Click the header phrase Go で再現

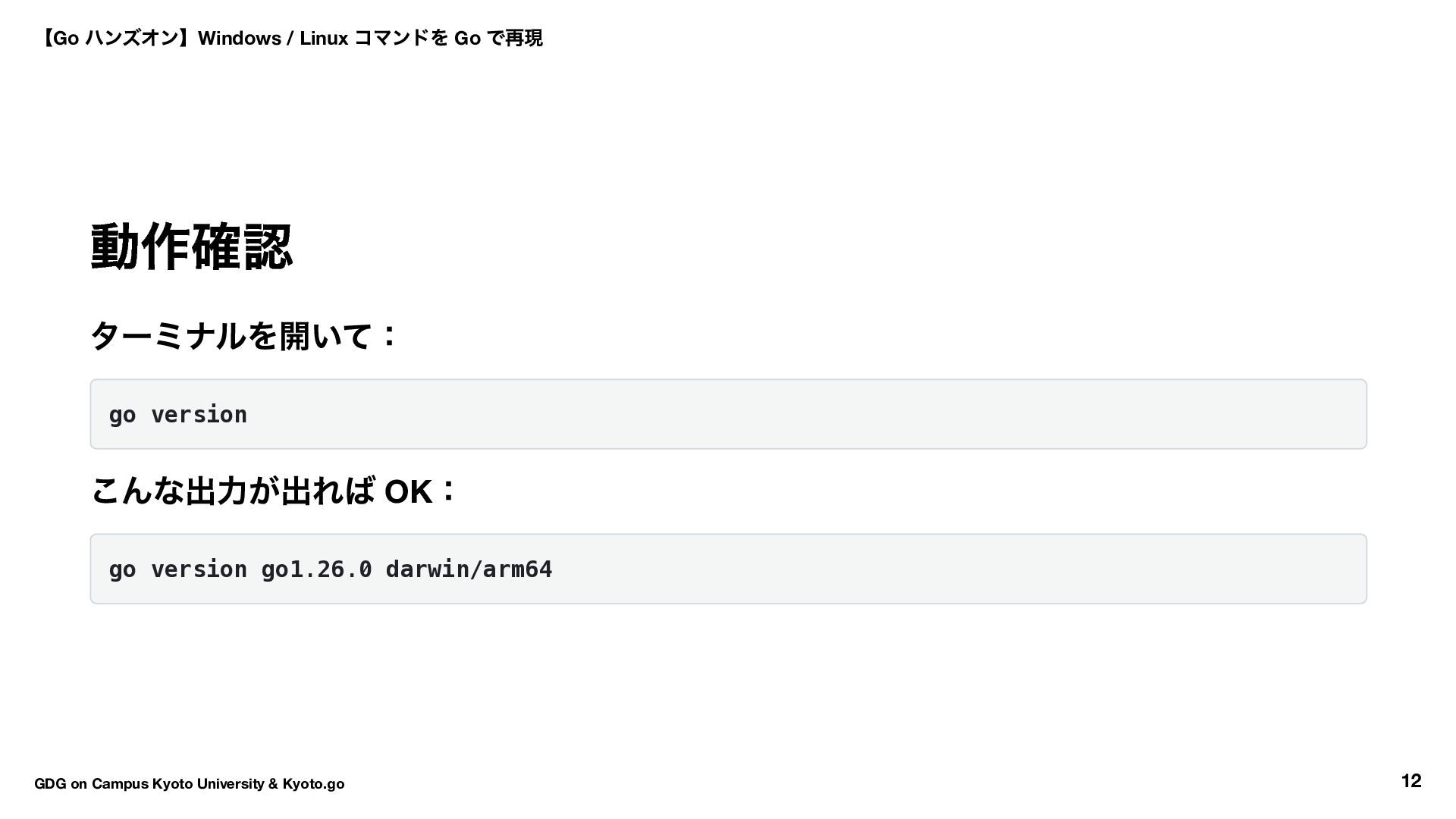(498, 38)
